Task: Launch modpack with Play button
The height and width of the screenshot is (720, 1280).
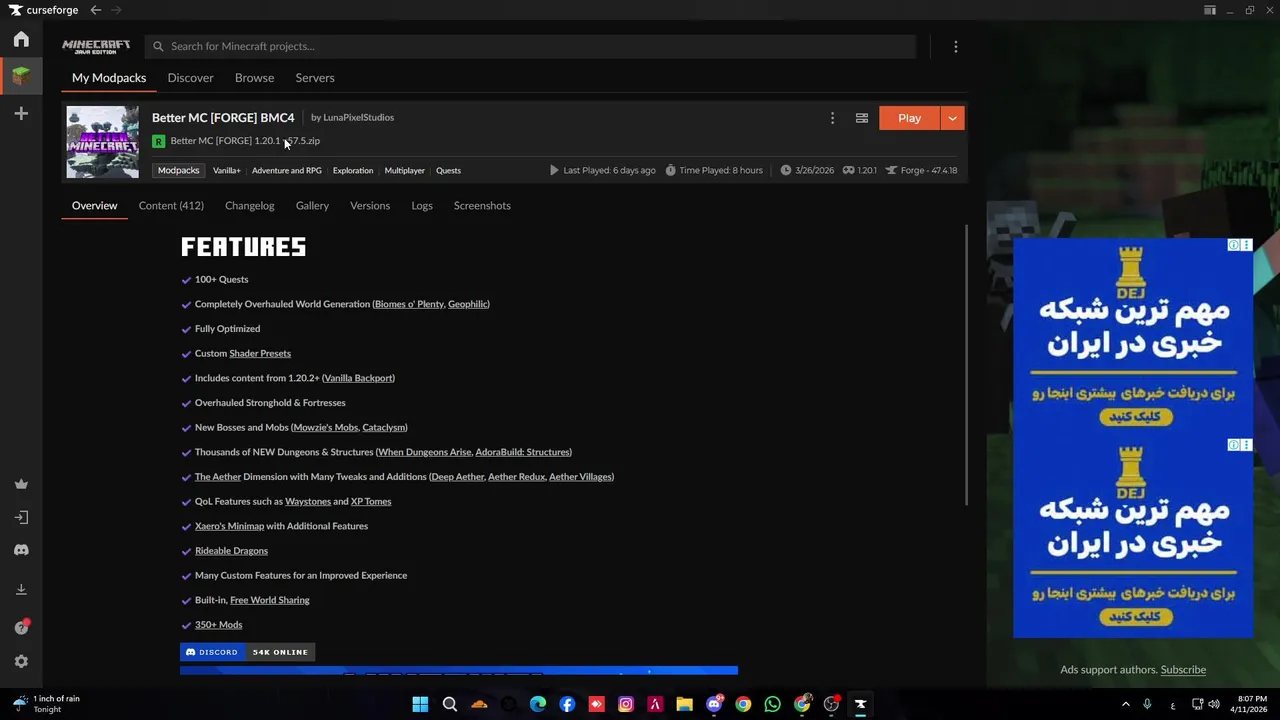Action: point(909,118)
